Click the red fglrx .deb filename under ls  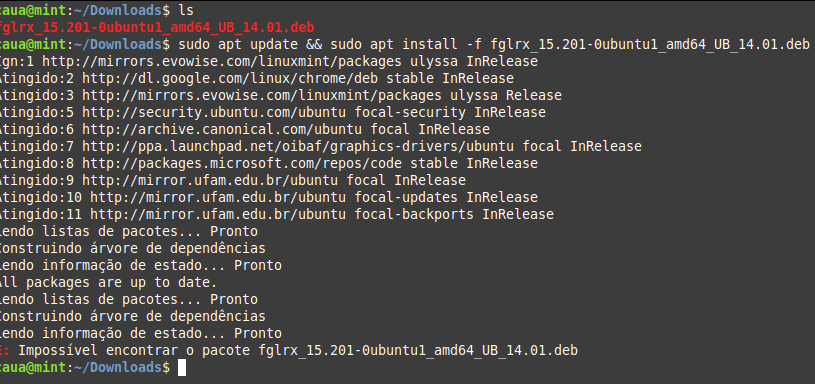[157, 27]
